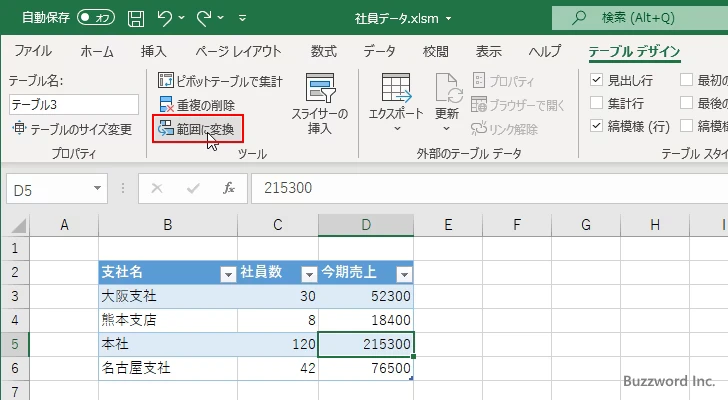The height and width of the screenshot is (400, 728).
Task: Click the スライサーの挿入 icon
Action: 320,88
